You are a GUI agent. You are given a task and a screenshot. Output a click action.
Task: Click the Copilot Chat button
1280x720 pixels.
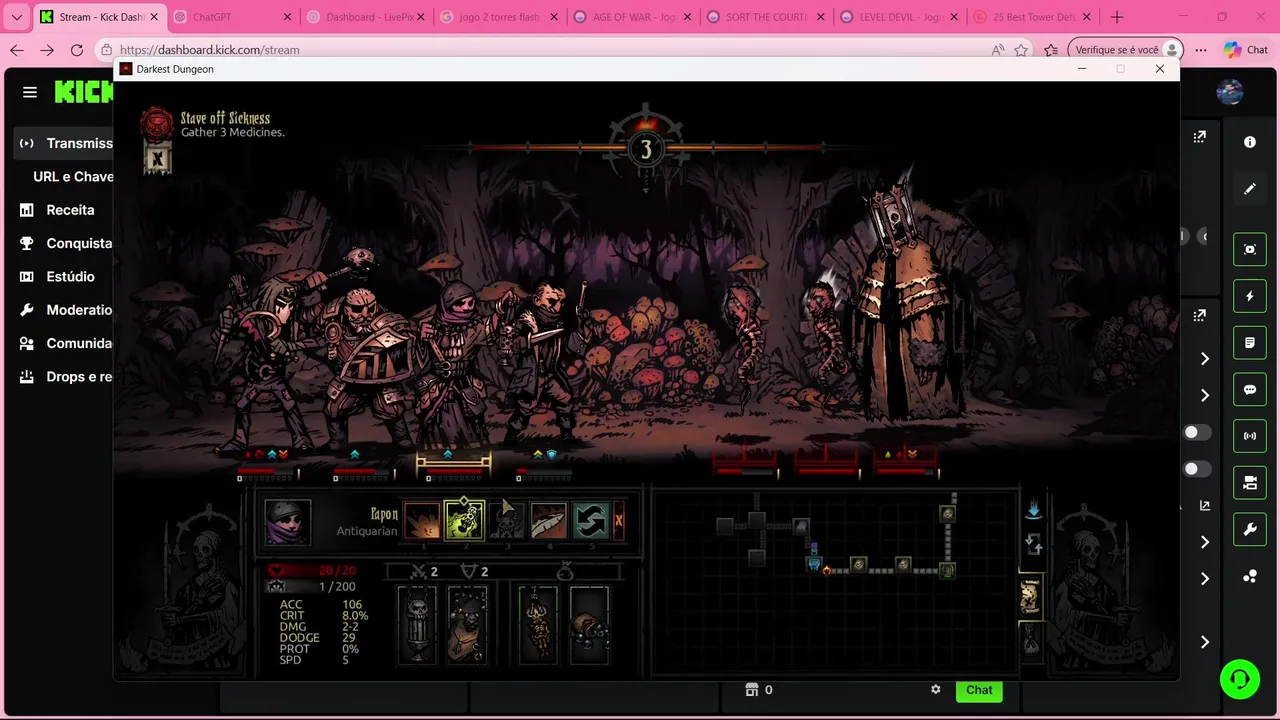(1246, 50)
